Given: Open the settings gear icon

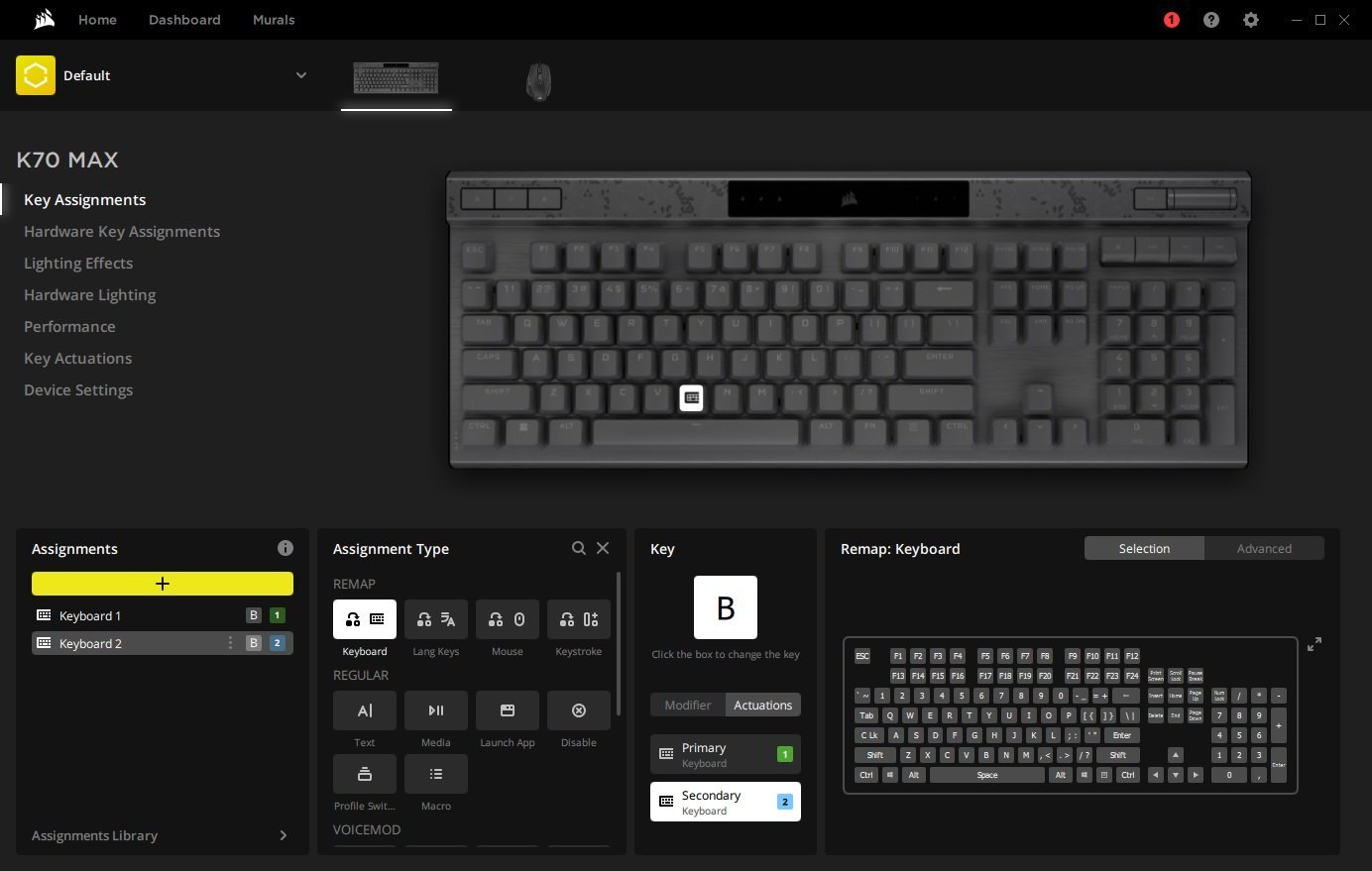Looking at the screenshot, I should [1250, 20].
